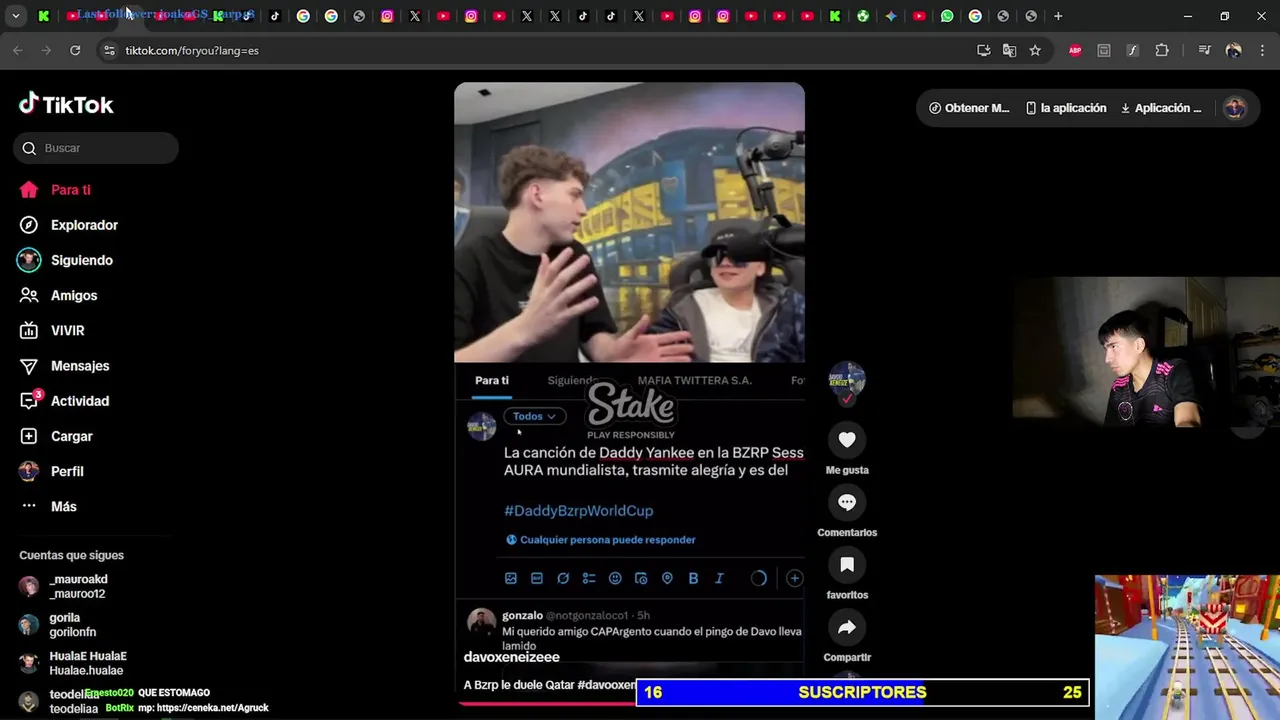Open the video author's avatar
This screenshot has width=1280, height=720.
click(847, 380)
